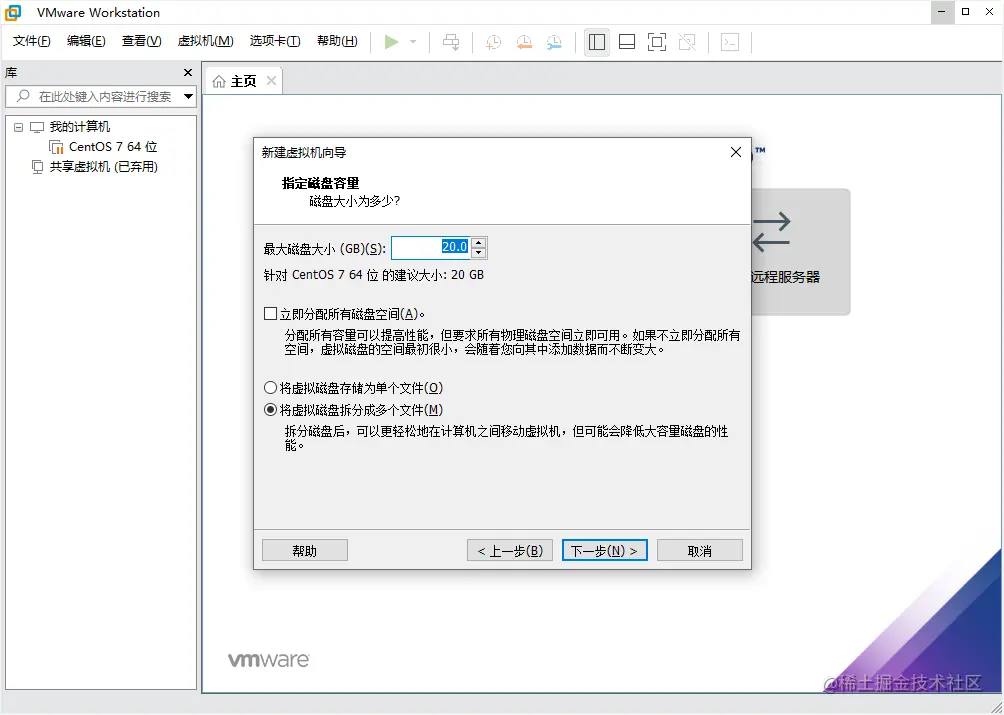Viewport: 1004px width, 715px height.
Task: Open the power options dropdown arrow beside play
Action: pyautogui.click(x=413, y=42)
